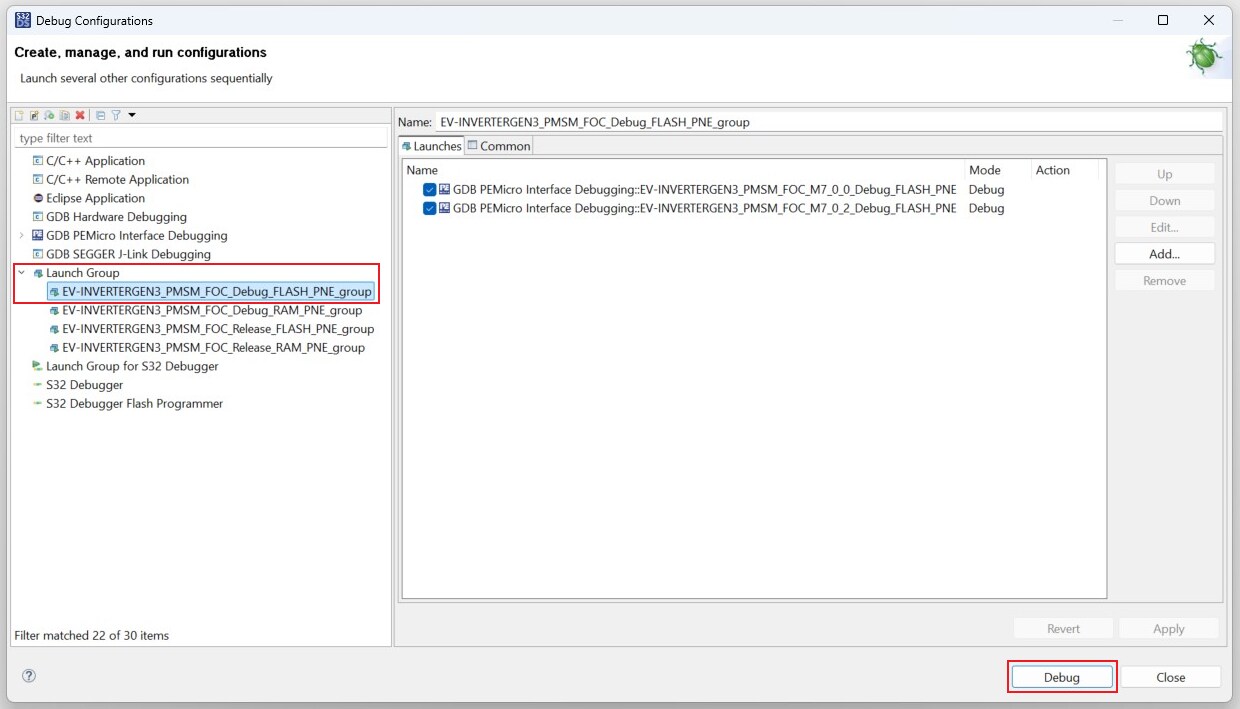Click the New launch configuration icon
The width and height of the screenshot is (1240, 709).
pyautogui.click(x=19, y=116)
